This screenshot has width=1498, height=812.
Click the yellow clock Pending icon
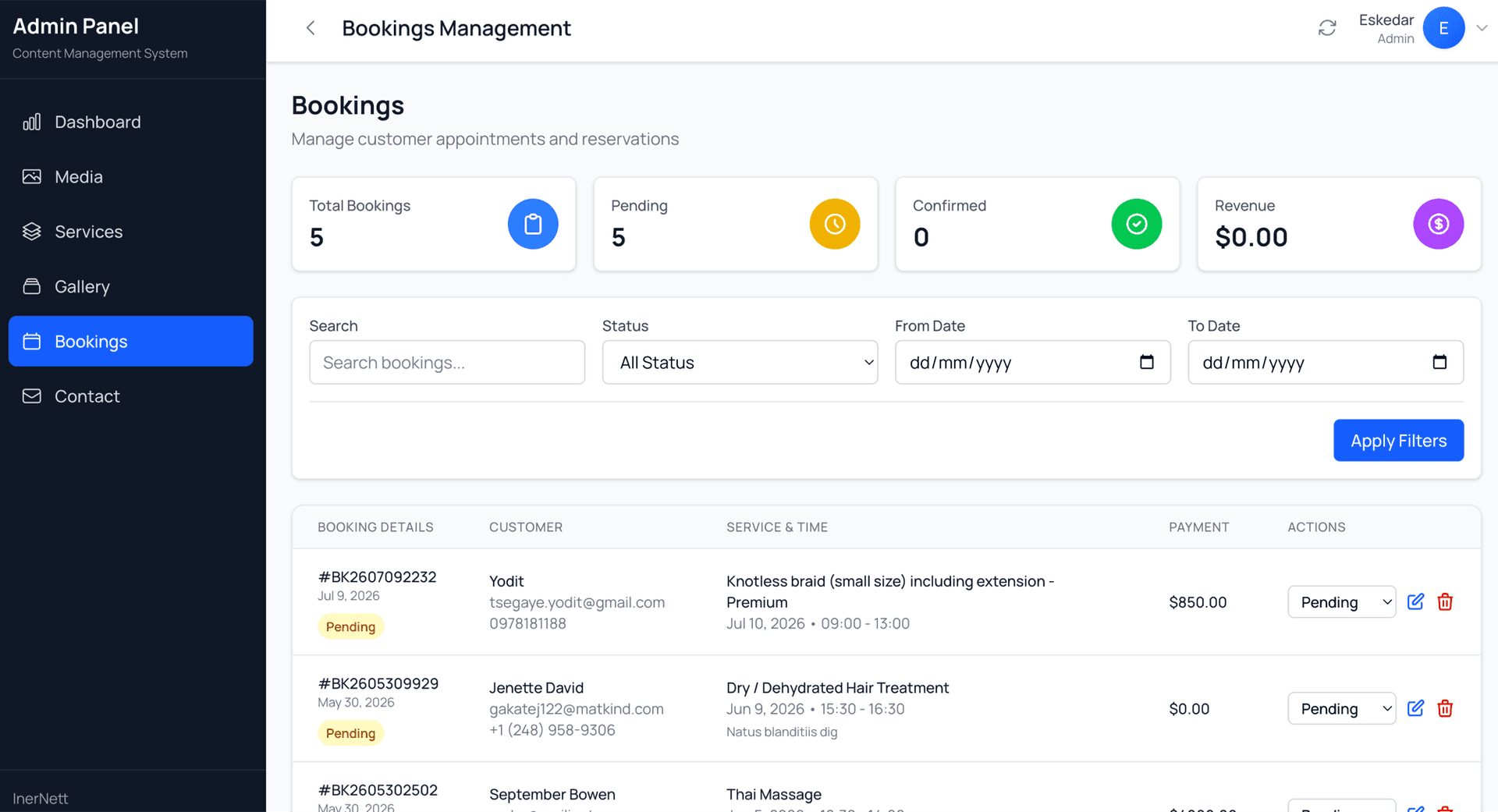tap(835, 224)
